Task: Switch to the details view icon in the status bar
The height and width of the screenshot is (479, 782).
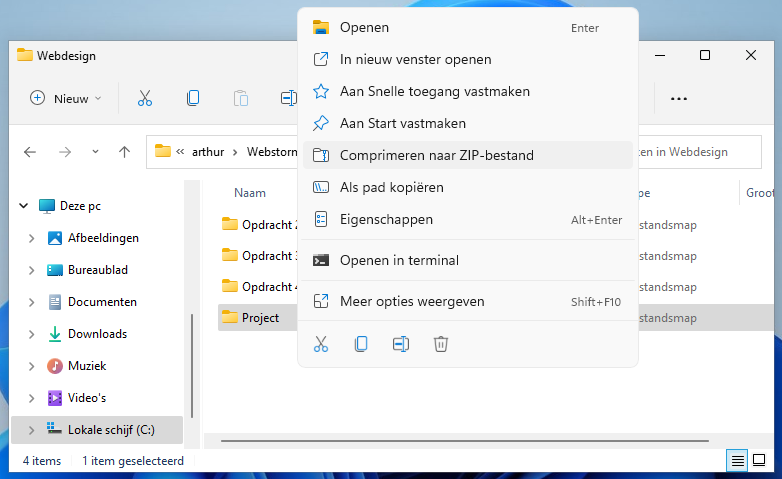Action: tap(737, 460)
